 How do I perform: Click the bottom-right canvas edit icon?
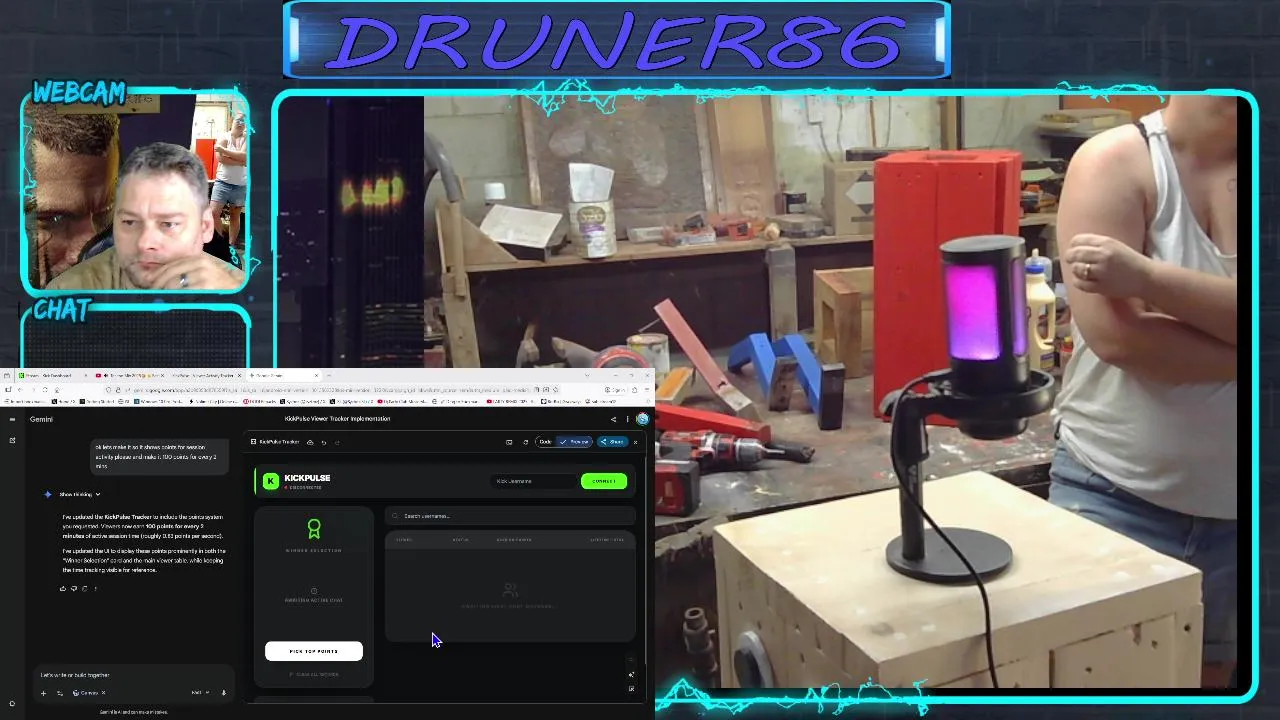[x=631, y=688]
